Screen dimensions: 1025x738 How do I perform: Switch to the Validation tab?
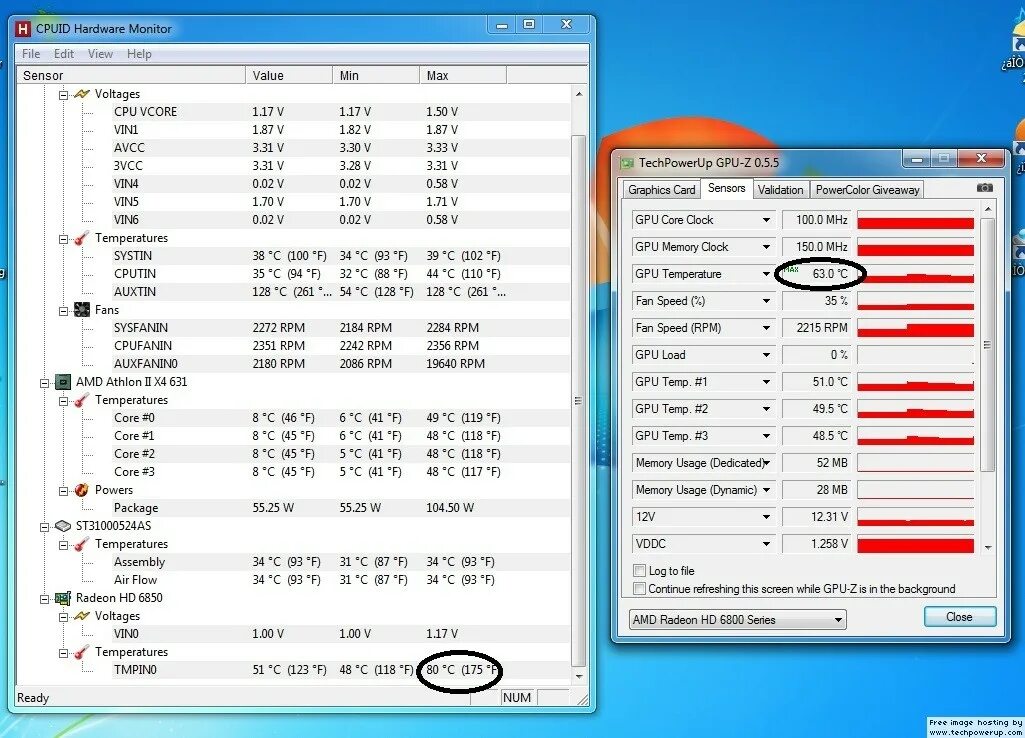pyautogui.click(x=781, y=190)
